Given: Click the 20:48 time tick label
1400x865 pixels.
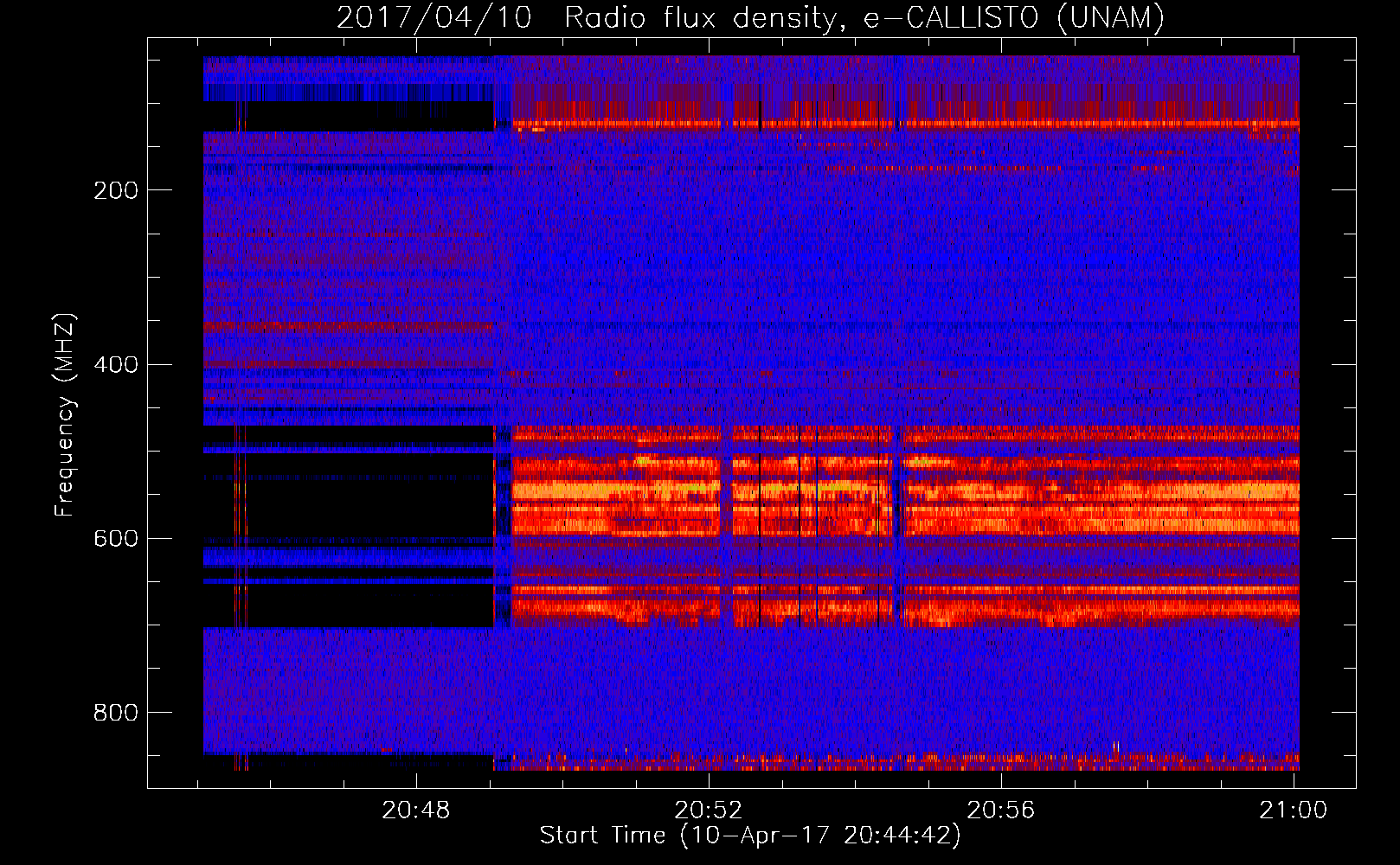Looking at the screenshot, I should pyautogui.click(x=416, y=811).
